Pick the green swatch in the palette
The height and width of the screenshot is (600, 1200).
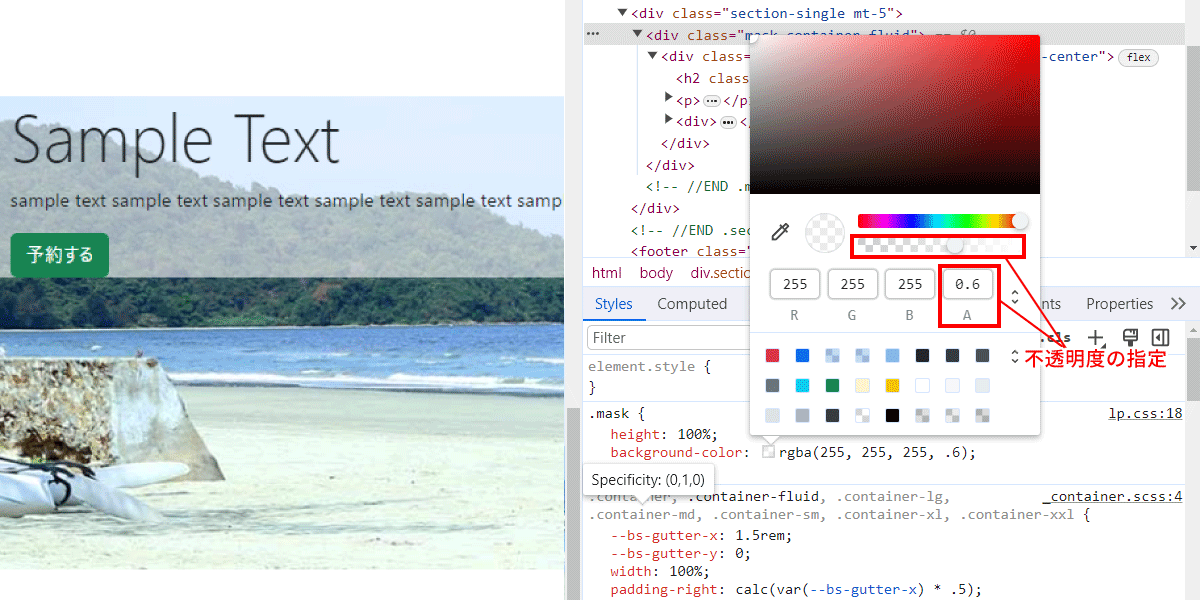click(x=832, y=385)
